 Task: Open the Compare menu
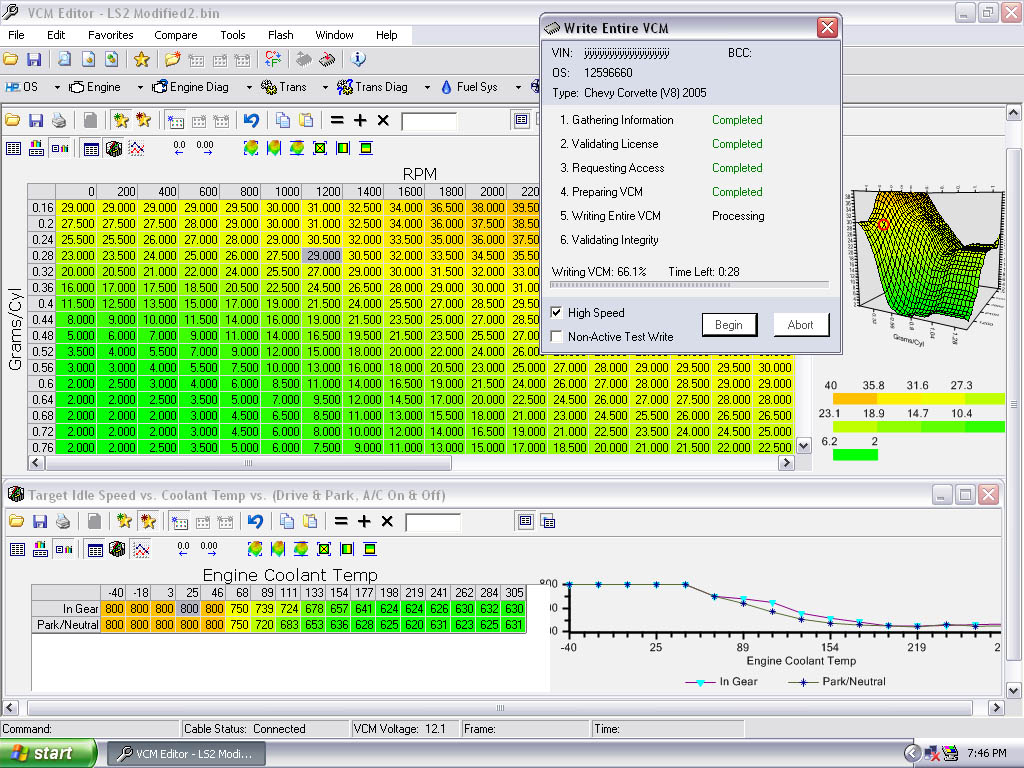pos(175,34)
